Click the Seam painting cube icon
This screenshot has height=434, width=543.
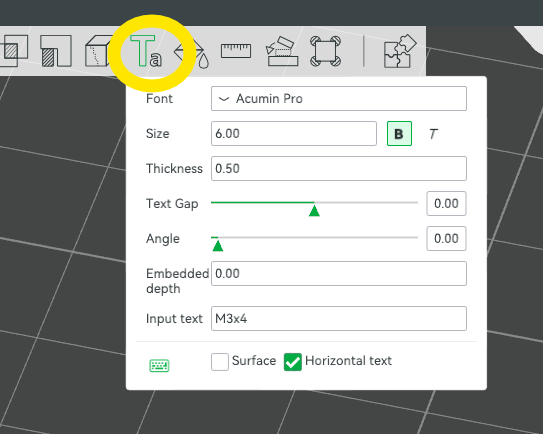99,51
